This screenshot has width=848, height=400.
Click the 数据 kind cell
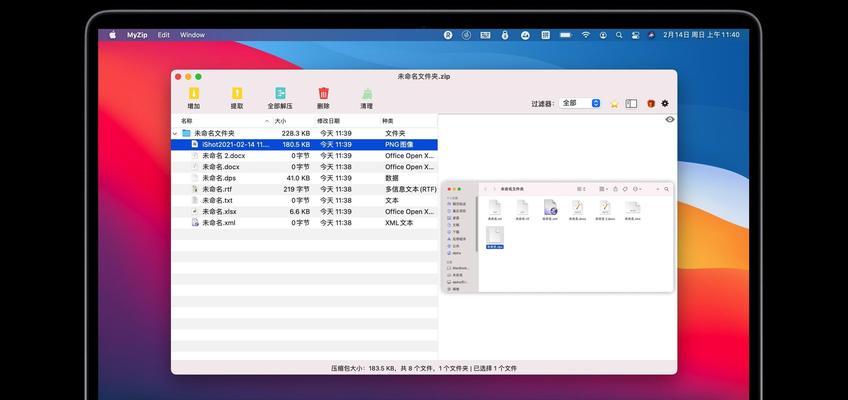point(392,178)
